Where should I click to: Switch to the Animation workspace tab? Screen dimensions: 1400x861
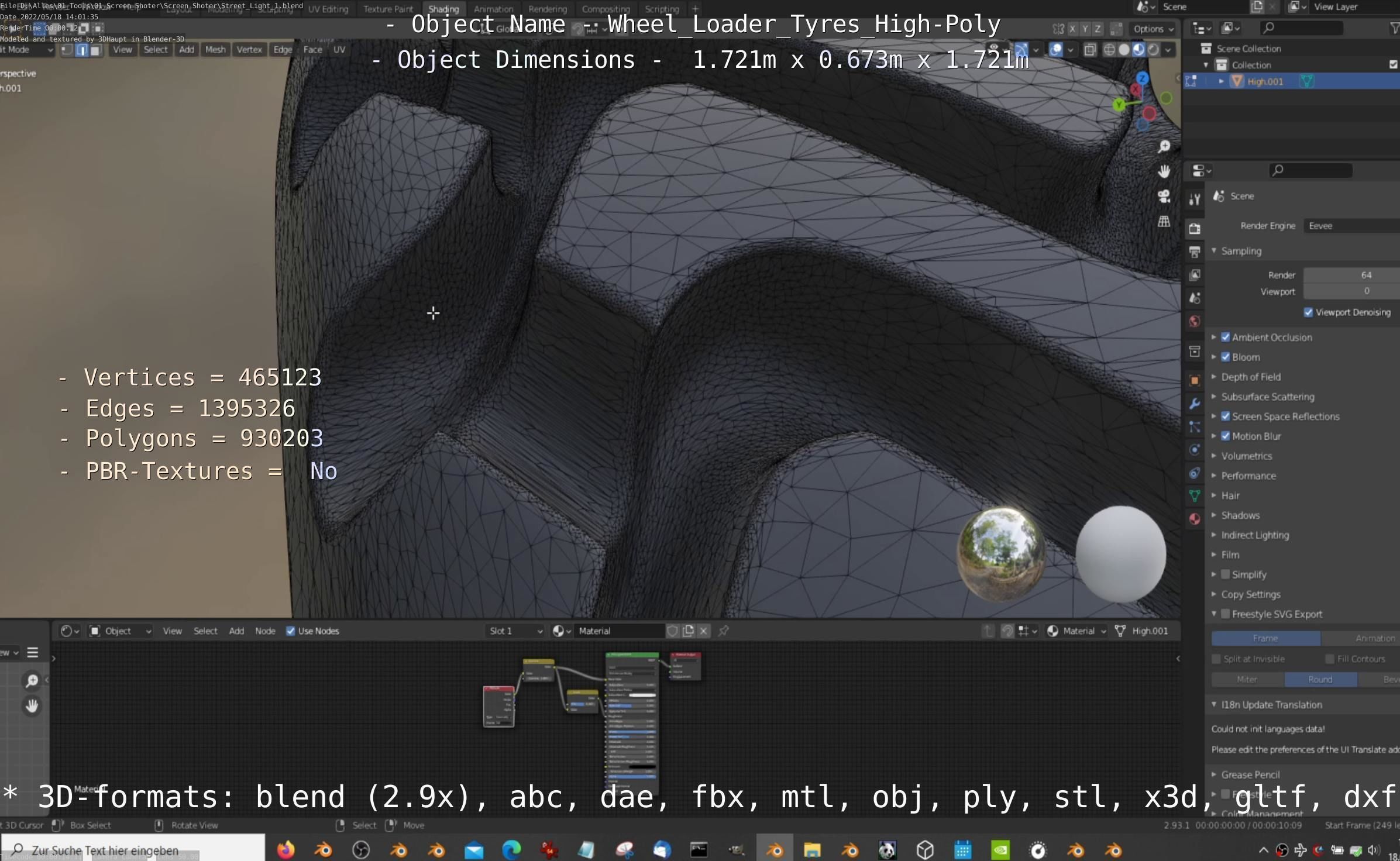pyautogui.click(x=493, y=9)
